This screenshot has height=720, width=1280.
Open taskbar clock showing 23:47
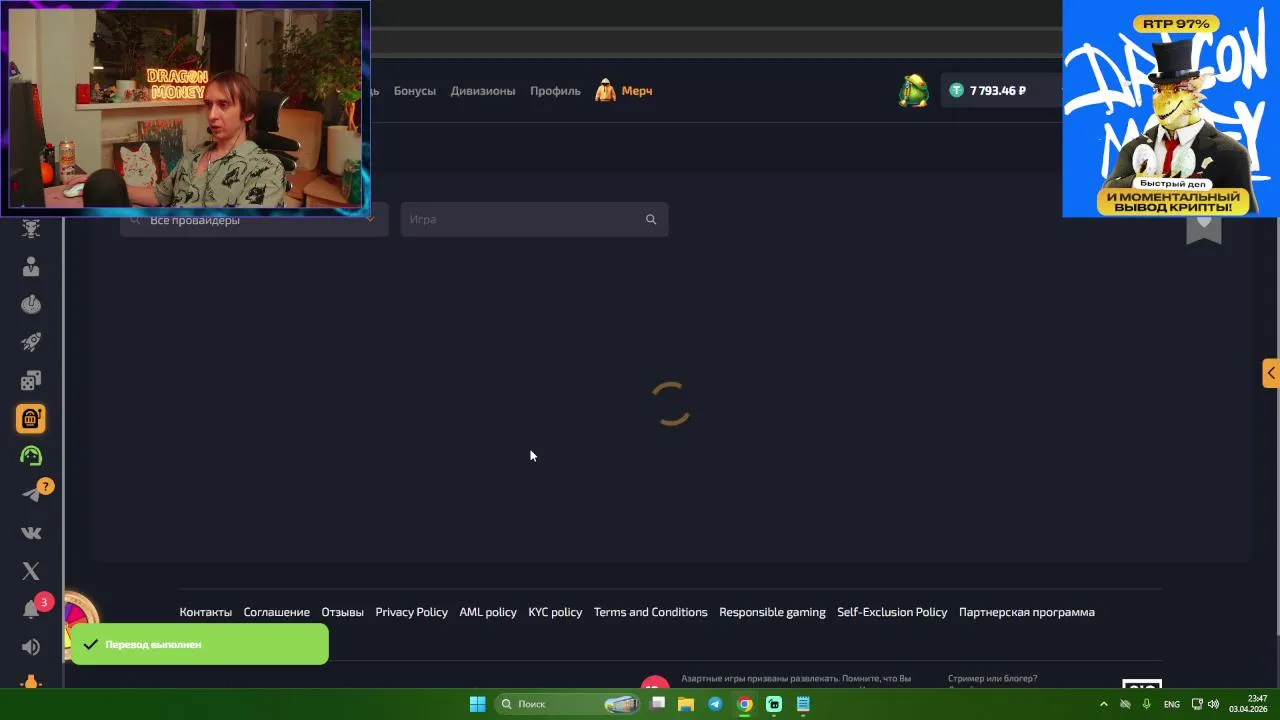[x=1248, y=704]
